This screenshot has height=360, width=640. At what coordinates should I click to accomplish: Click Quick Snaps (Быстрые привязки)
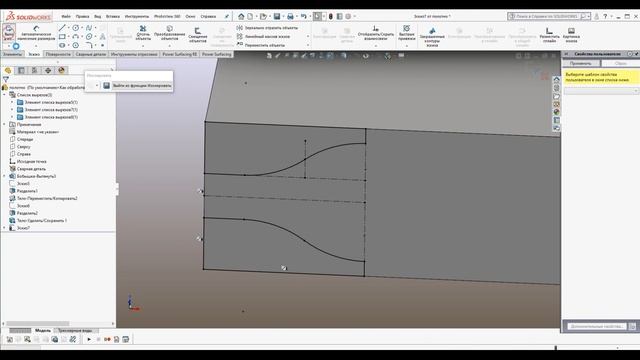coord(407,33)
